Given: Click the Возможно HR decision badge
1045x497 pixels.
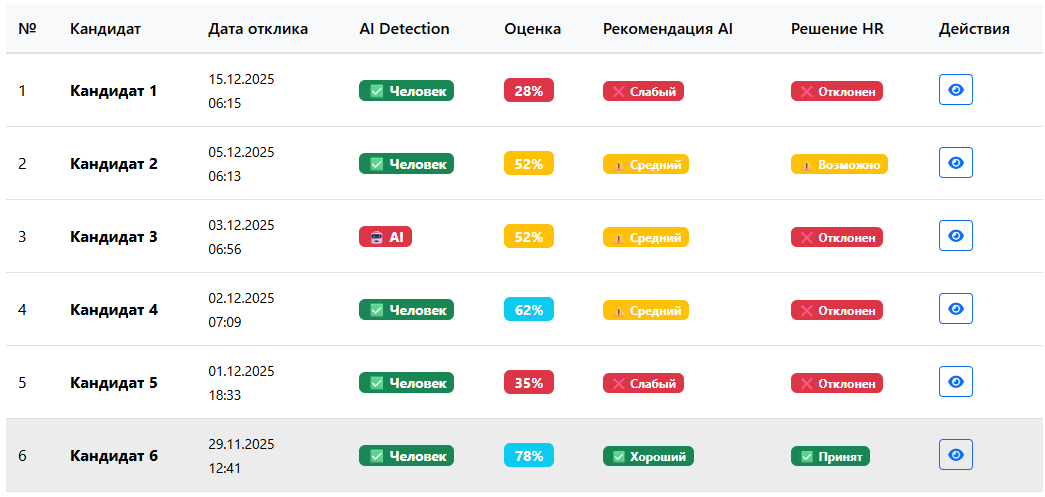Looking at the screenshot, I should click(x=839, y=164).
